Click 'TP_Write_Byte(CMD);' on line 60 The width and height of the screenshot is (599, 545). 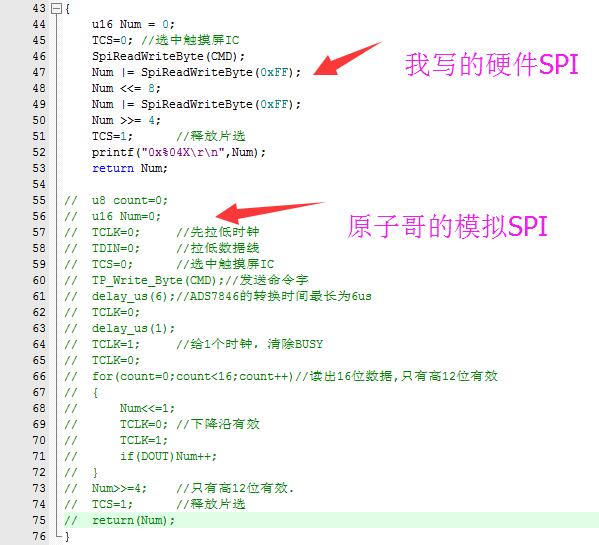(158, 281)
